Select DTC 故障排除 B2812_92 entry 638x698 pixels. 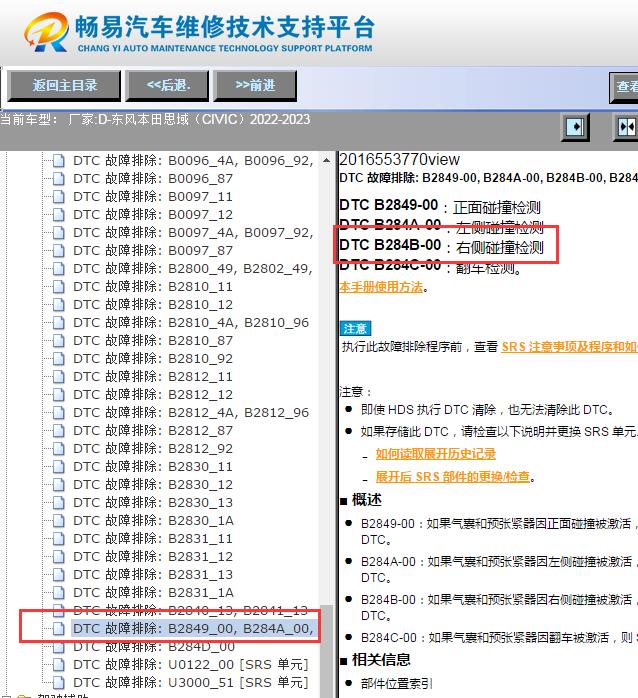pyautogui.click(x=153, y=448)
